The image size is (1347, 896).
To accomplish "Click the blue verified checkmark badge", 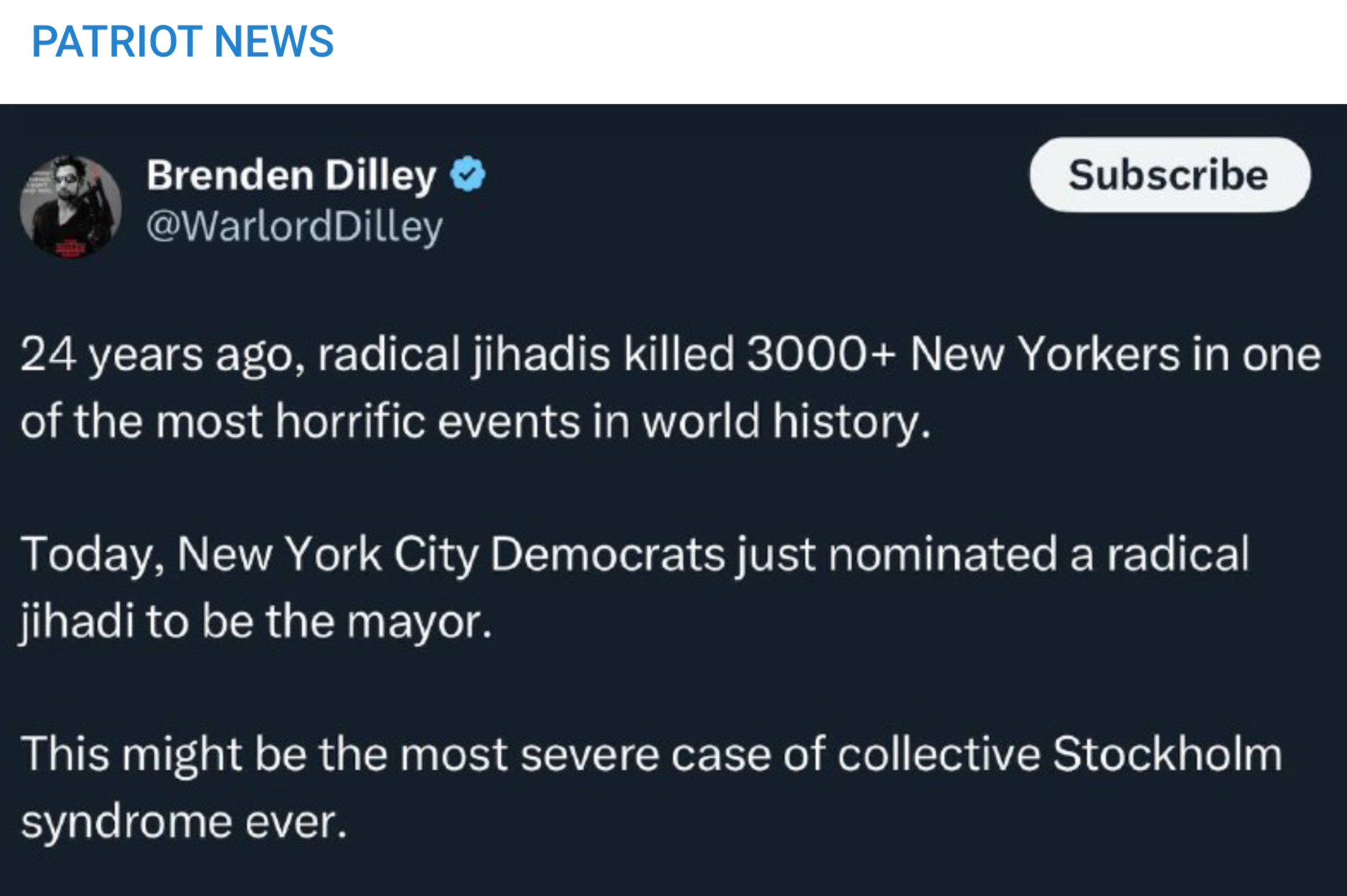I will tap(468, 175).
